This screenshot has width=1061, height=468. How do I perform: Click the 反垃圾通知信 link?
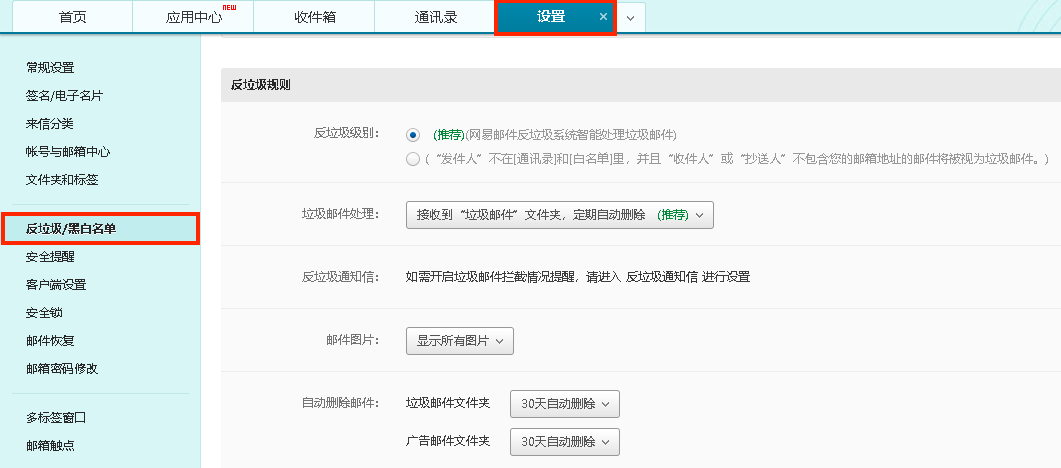pyautogui.click(x=660, y=277)
